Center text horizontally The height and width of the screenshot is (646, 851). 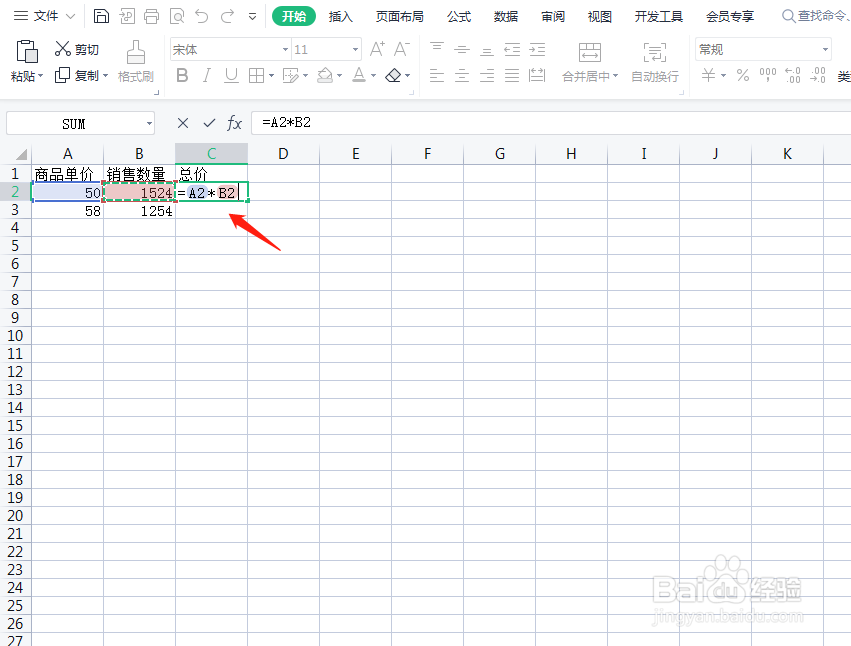[x=462, y=75]
